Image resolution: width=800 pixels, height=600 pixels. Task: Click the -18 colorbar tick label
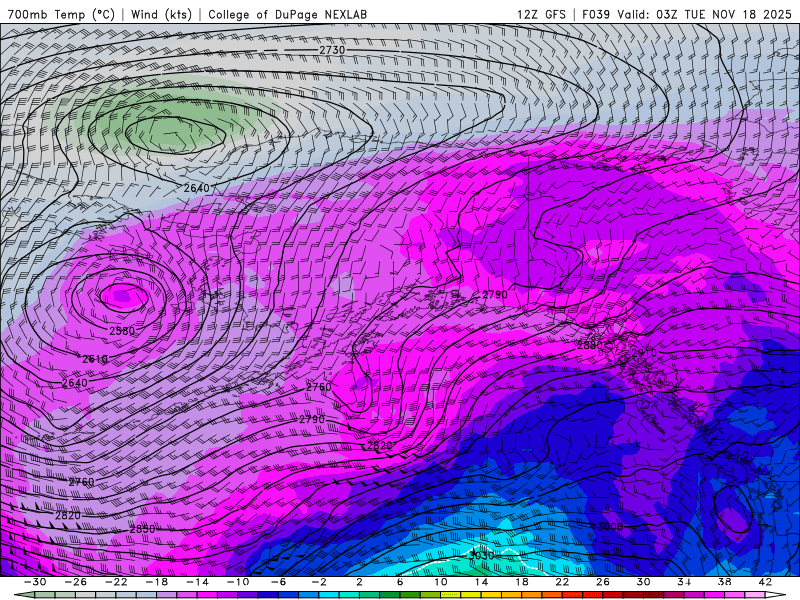point(157,582)
